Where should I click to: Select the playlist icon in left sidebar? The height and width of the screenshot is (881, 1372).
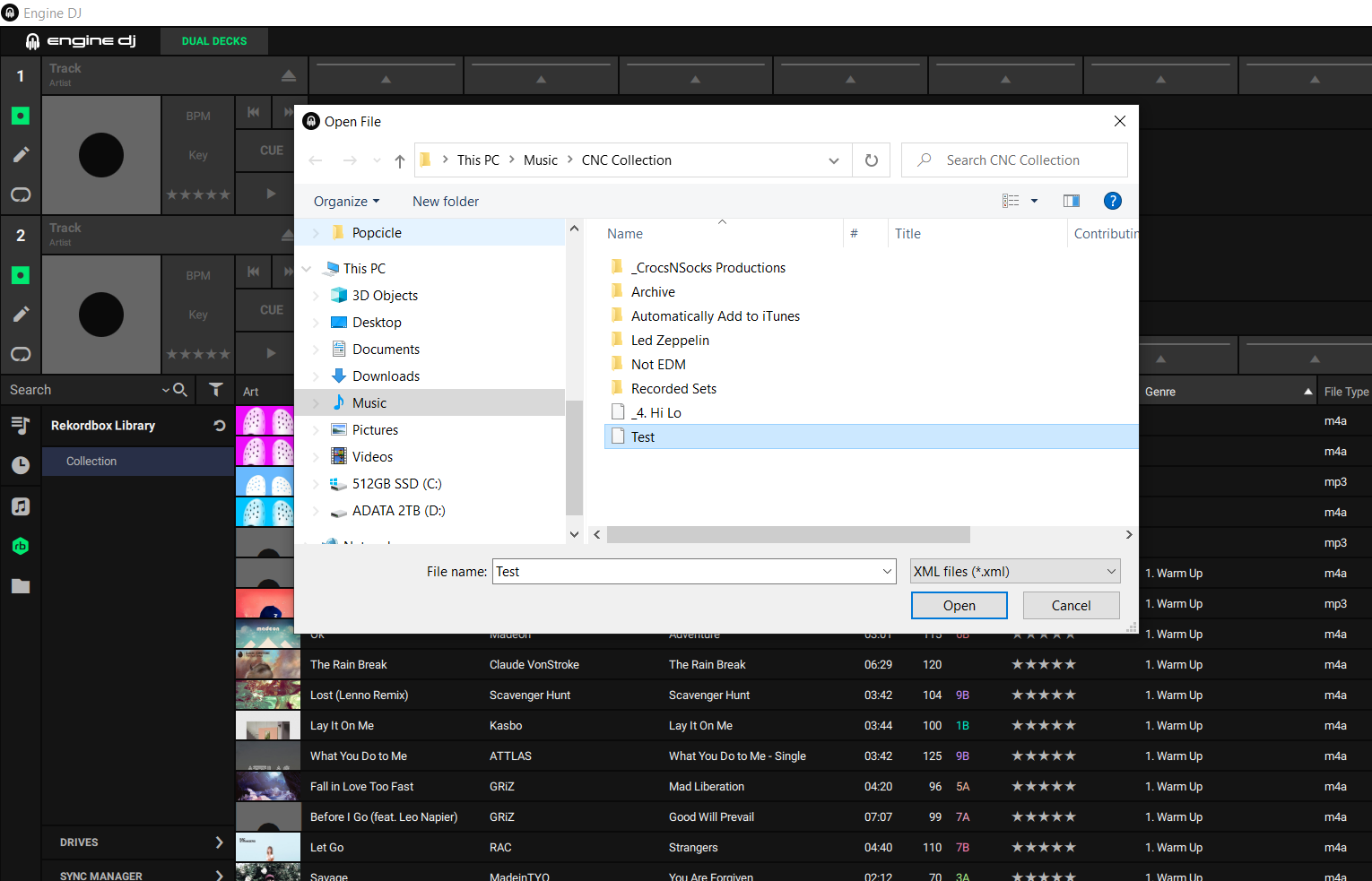(21, 426)
